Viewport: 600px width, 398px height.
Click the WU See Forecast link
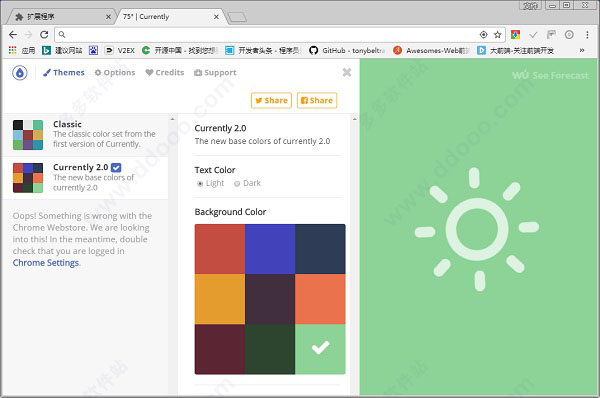click(x=550, y=75)
